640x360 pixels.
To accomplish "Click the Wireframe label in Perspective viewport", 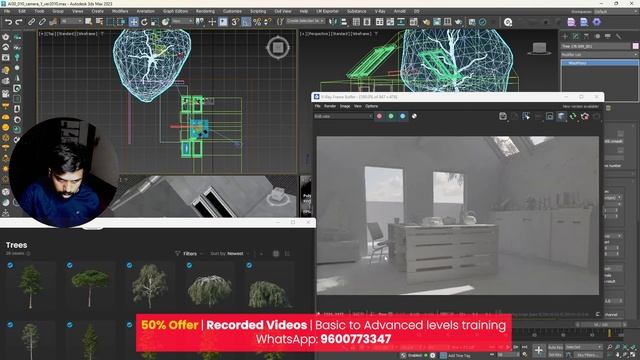I will (361, 34).
